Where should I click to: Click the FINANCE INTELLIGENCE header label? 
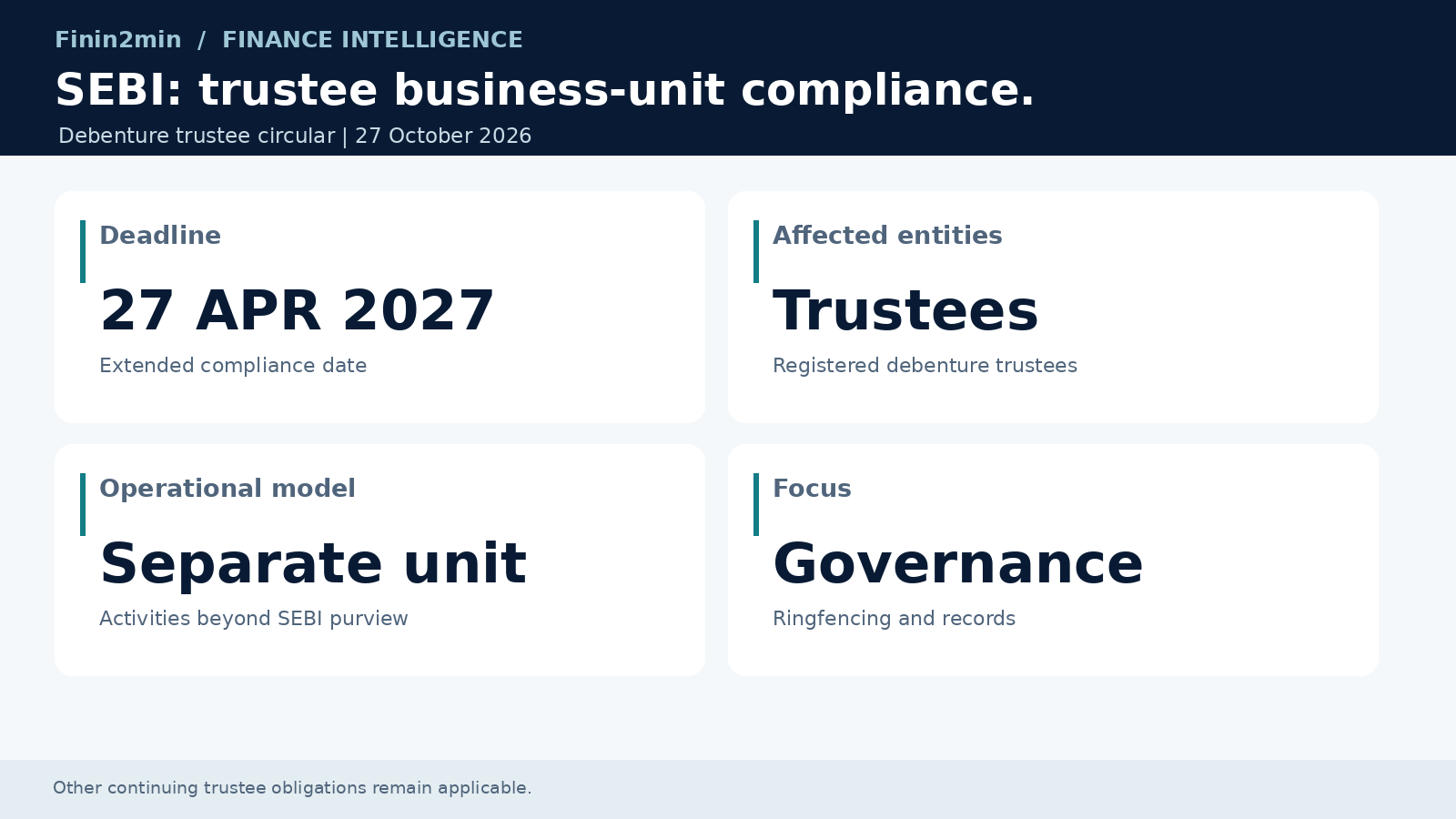click(x=372, y=40)
